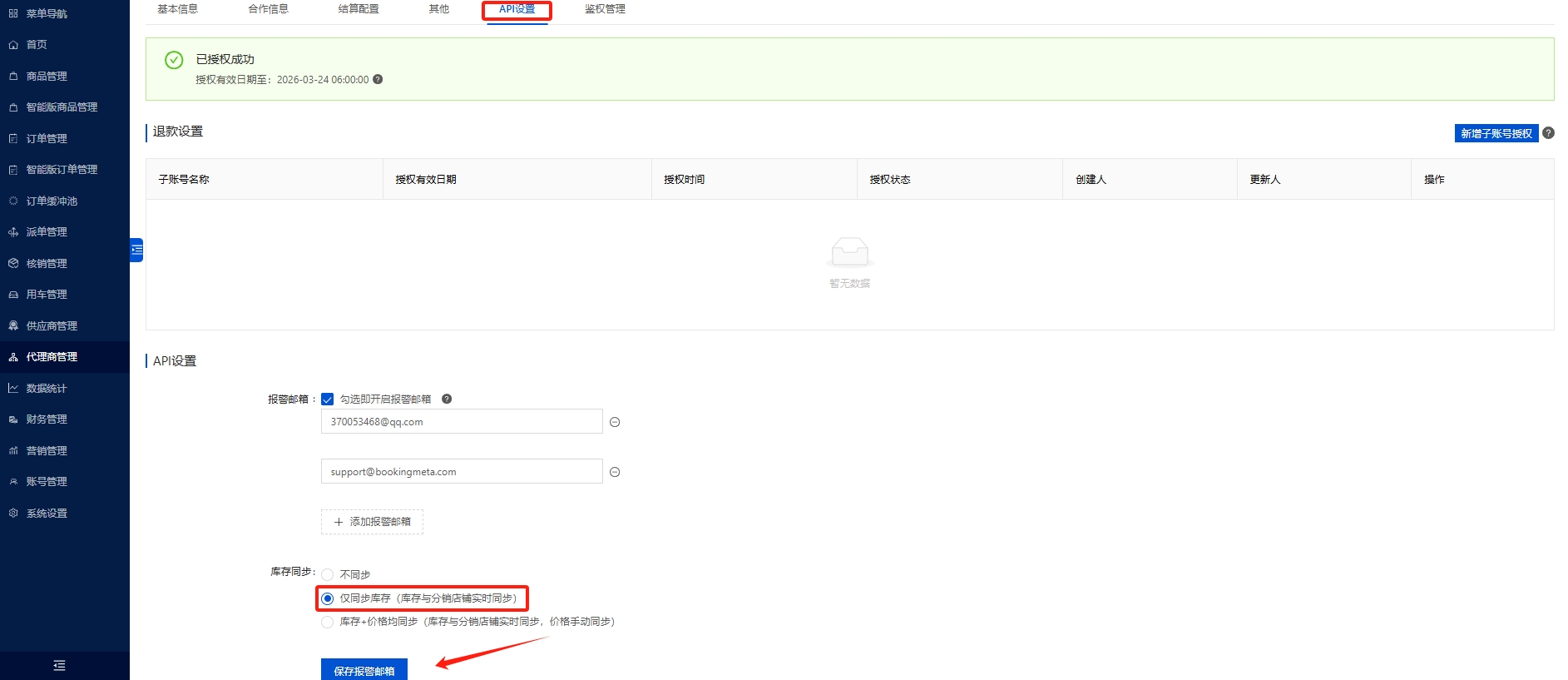Expand 商品管理 in the sidebar

point(47,77)
